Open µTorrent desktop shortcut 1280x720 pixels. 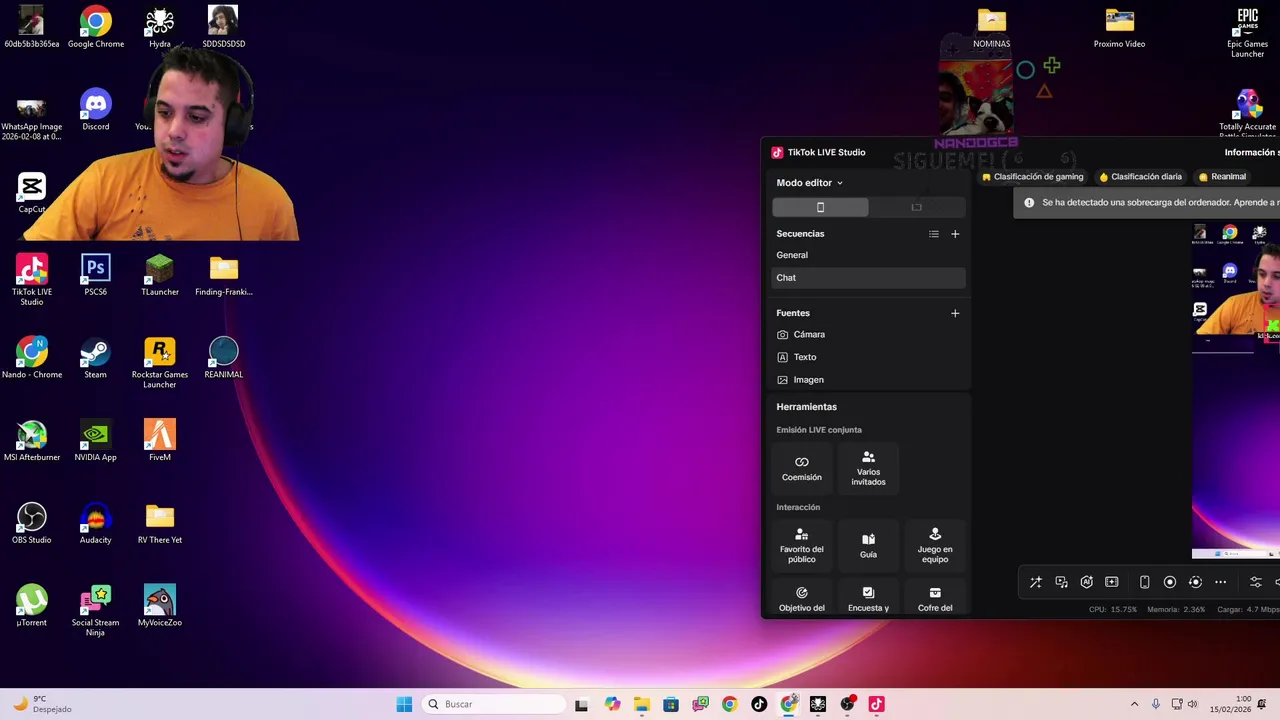click(32, 606)
